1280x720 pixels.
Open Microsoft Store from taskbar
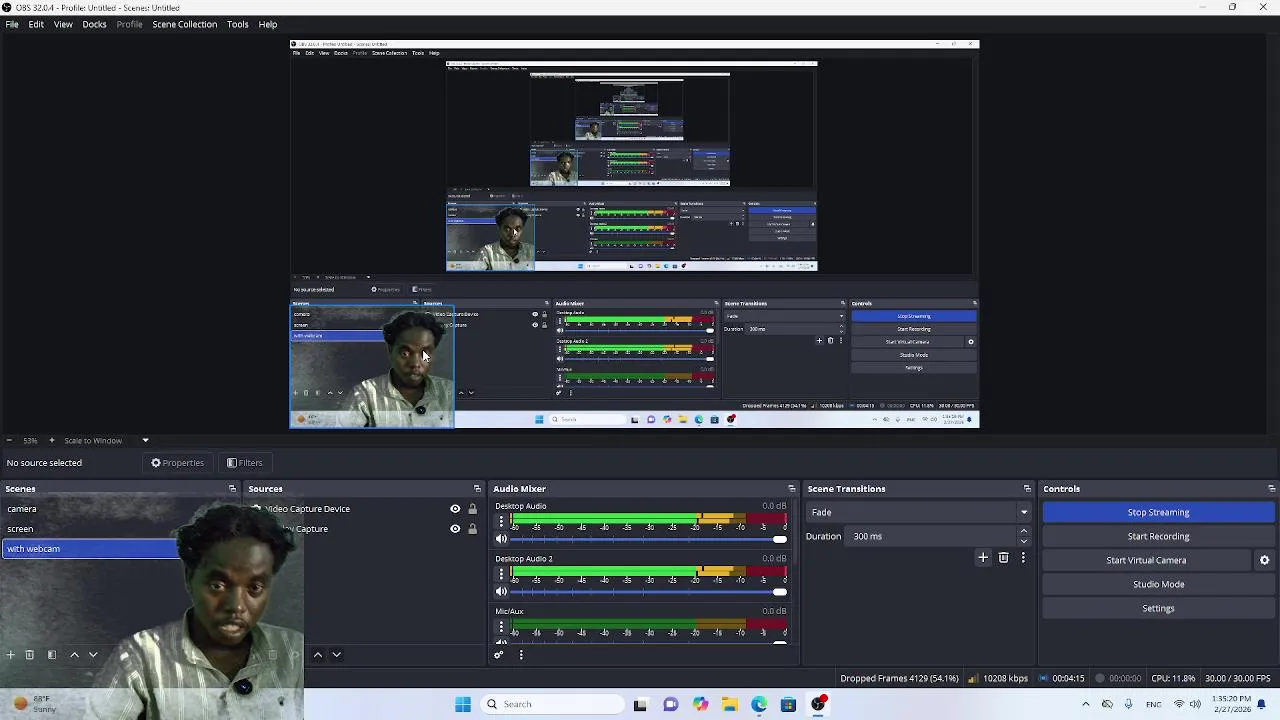(789, 704)
